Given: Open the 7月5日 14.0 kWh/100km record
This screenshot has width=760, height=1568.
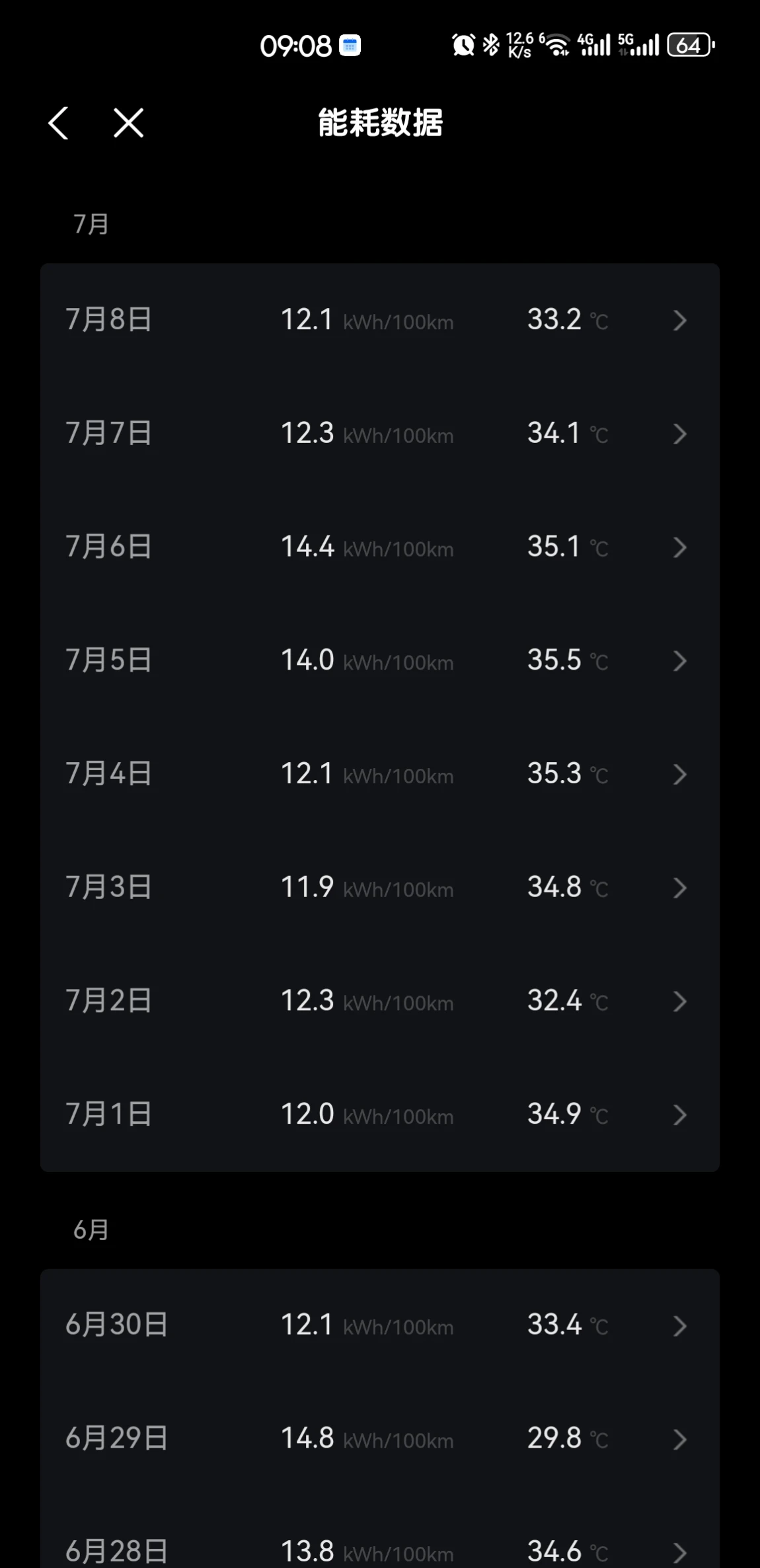Looking at the screenshot, I should tap(380, 660).
